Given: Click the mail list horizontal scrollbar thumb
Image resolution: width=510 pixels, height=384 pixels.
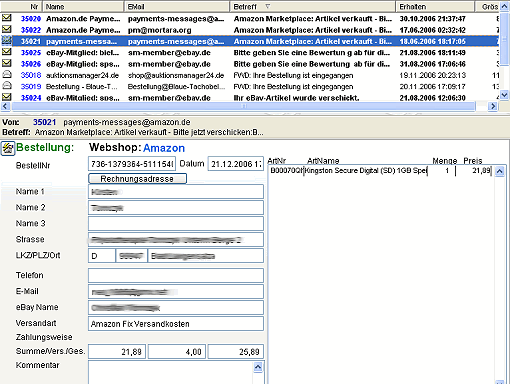Looking at the screenshot, I should coord(244,106).
